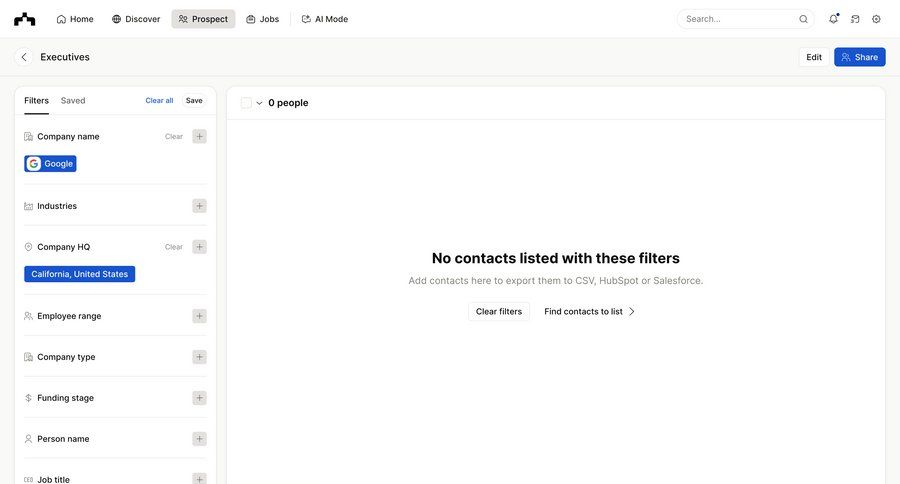
Task: Open the Jobs section
Action: (x=262, y=19)
